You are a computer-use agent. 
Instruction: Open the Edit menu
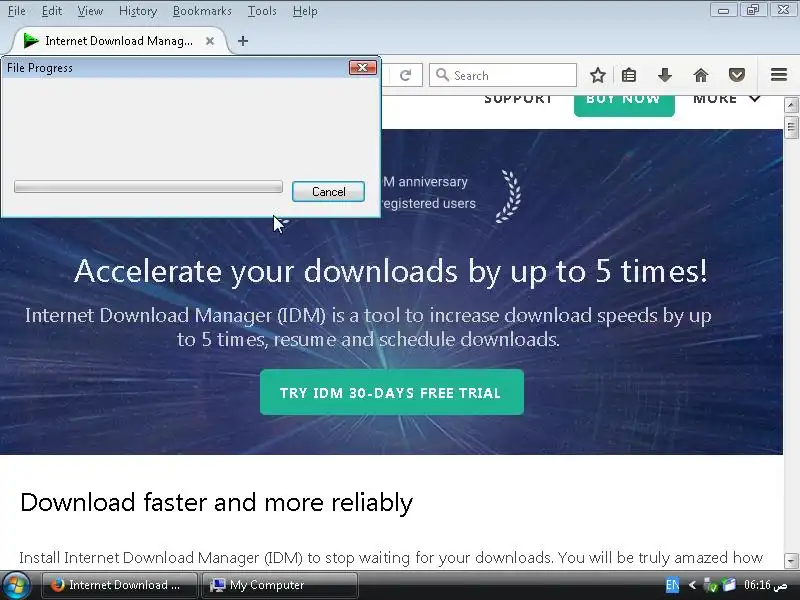coord(52,11)
